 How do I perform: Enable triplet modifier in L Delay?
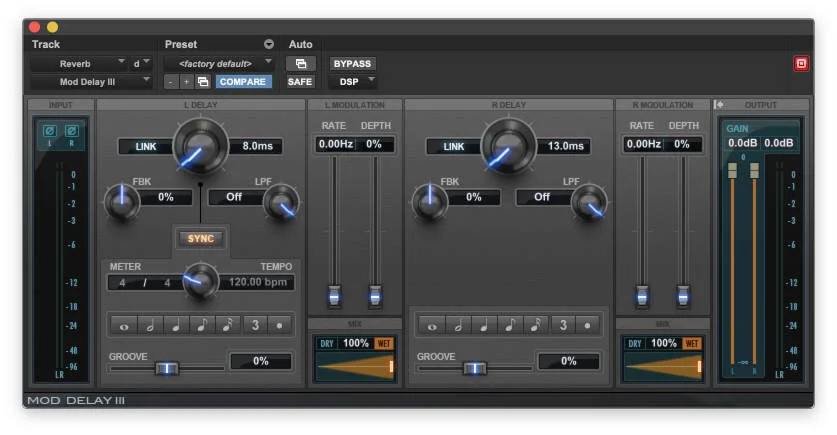tap(255, 325)
